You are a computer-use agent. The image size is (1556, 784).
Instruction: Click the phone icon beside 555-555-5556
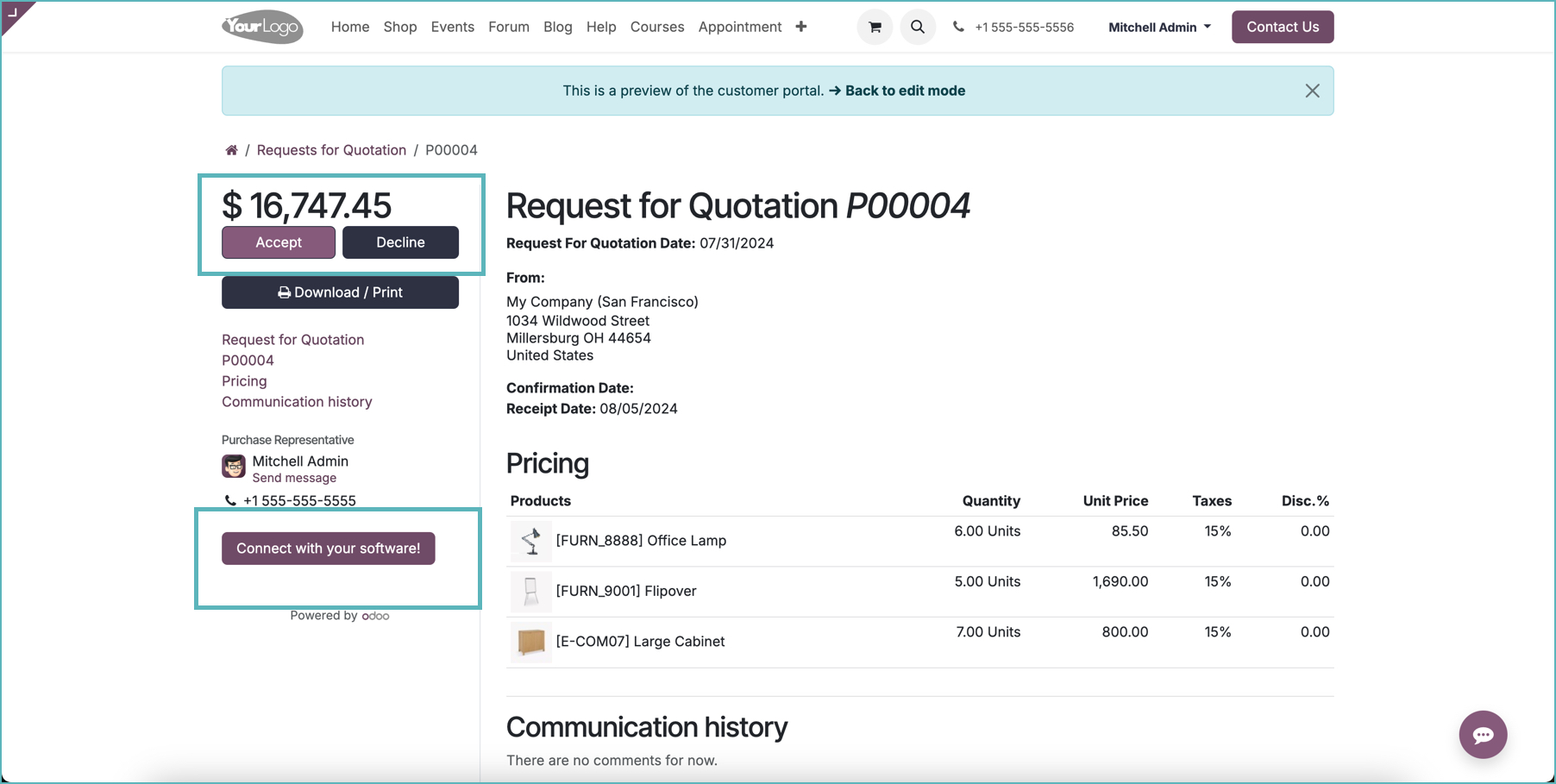coord(958,27)
